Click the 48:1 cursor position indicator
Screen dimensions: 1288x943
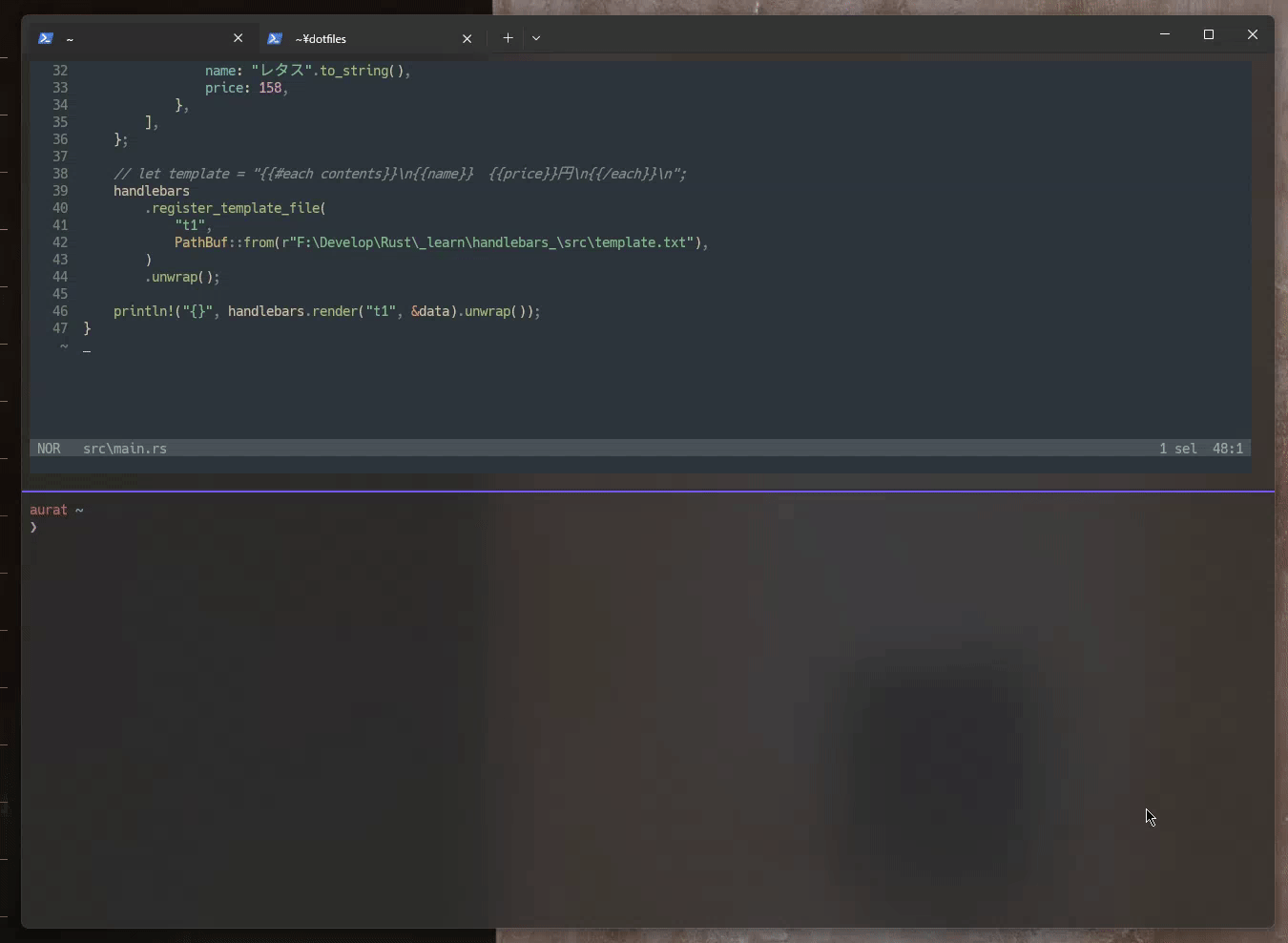1229,449
